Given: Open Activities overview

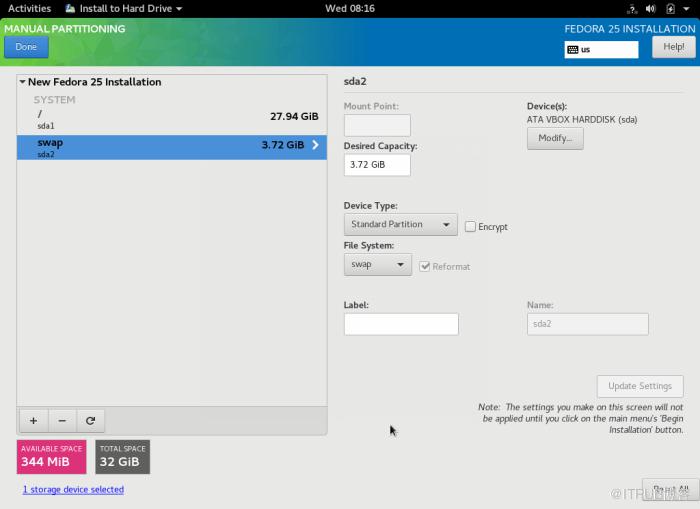Looking at the screenshot, I should click(29, 8).
